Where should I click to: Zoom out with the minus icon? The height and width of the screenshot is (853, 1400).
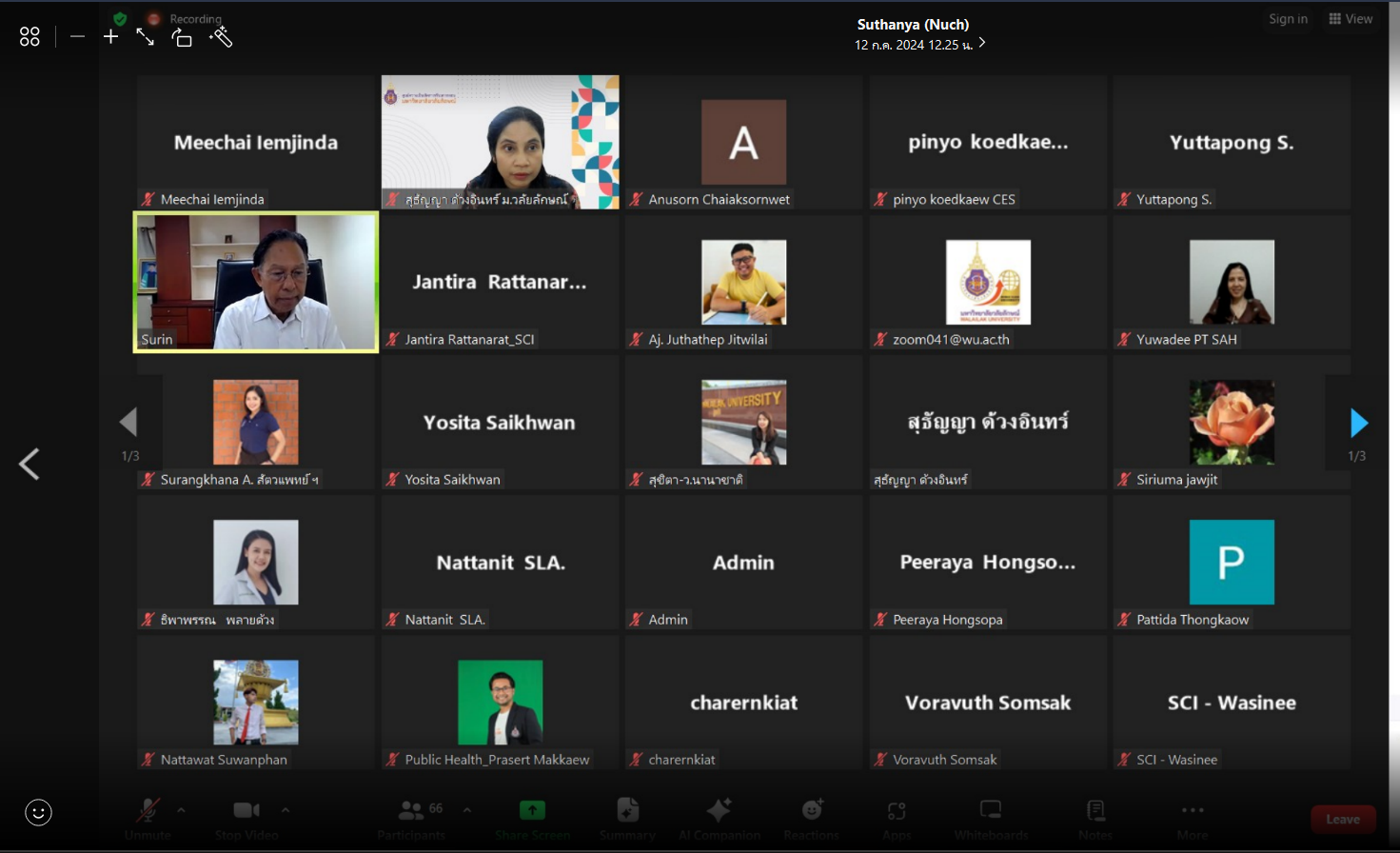[78, 37]
